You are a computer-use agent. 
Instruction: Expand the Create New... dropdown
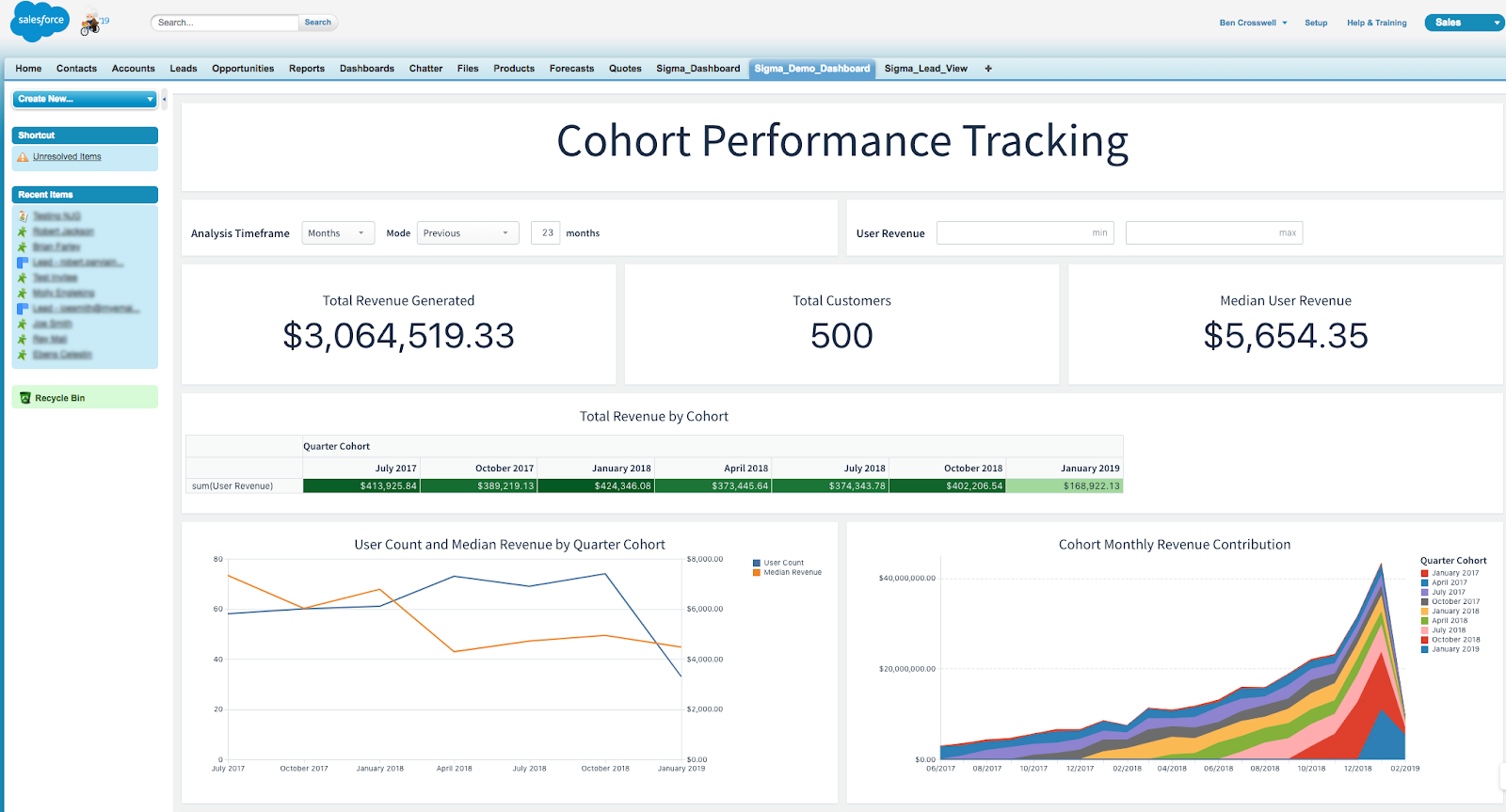point(85,99)
